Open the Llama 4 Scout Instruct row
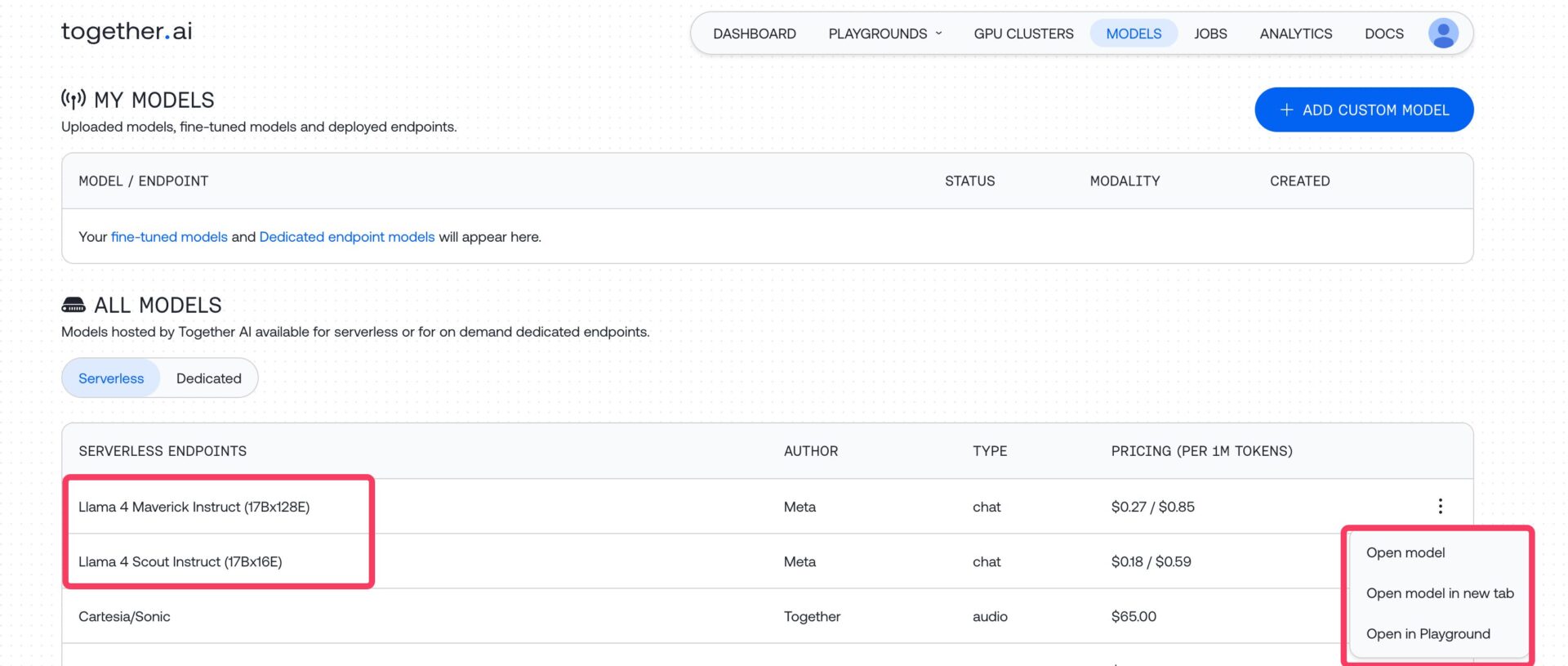The height and width of the screenshot is (666, 1568). click(x=180, y=562)
